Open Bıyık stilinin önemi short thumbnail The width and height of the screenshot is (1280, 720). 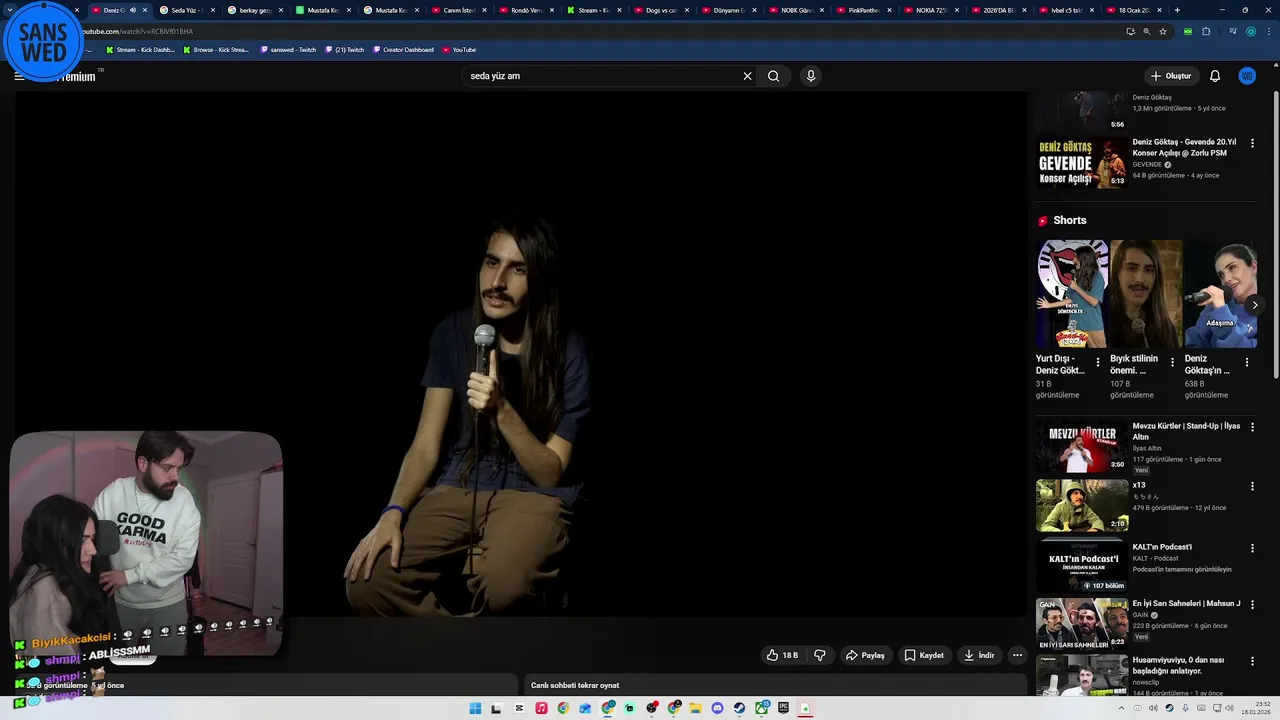tap(1146, 294)
